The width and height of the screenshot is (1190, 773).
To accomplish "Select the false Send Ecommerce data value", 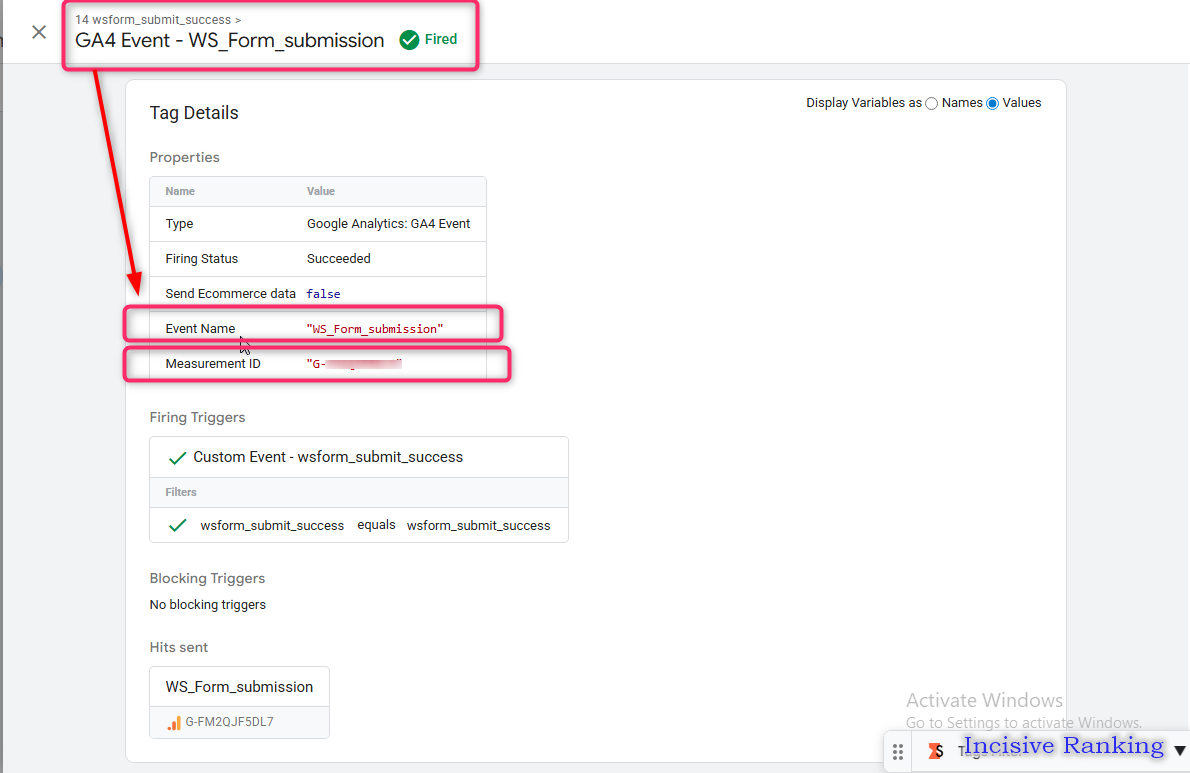I will click(323, 294).
